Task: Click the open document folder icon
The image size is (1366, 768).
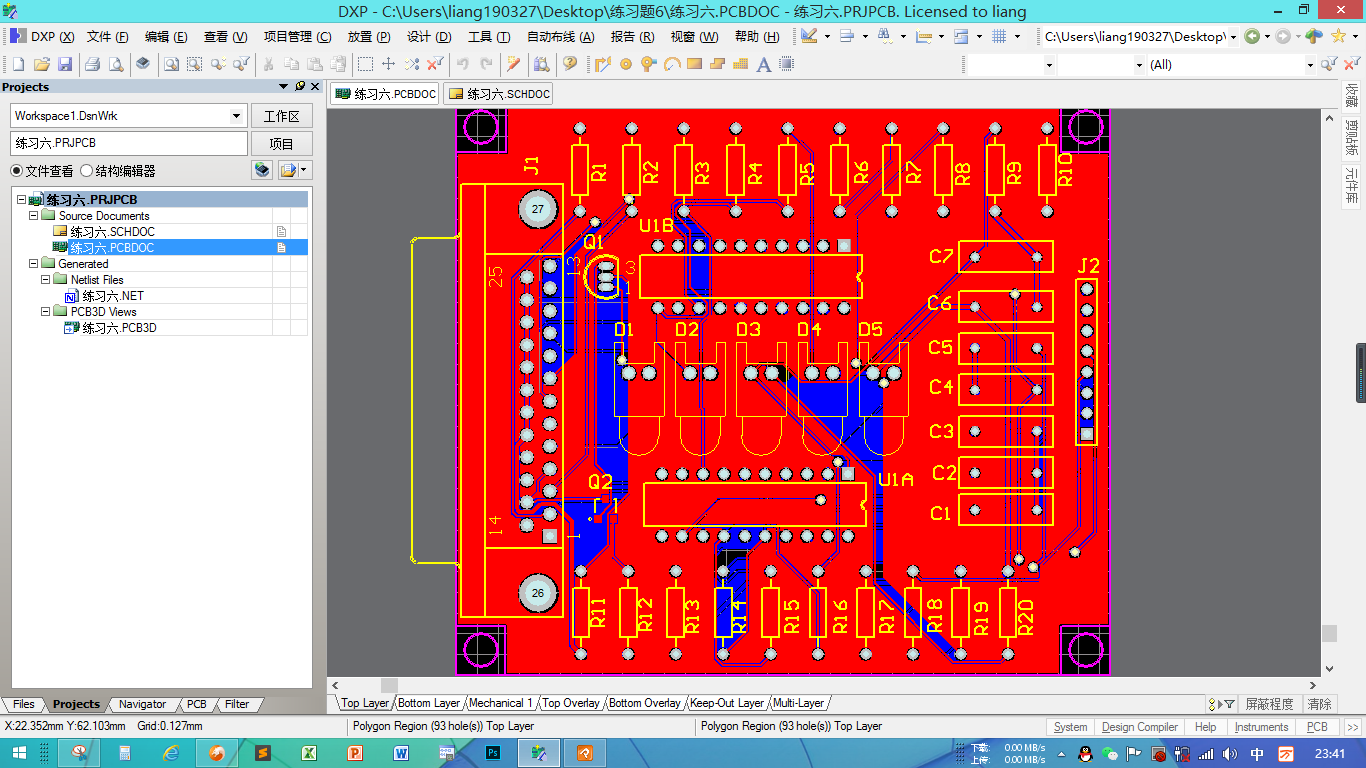Action: [x=42, y=64]
